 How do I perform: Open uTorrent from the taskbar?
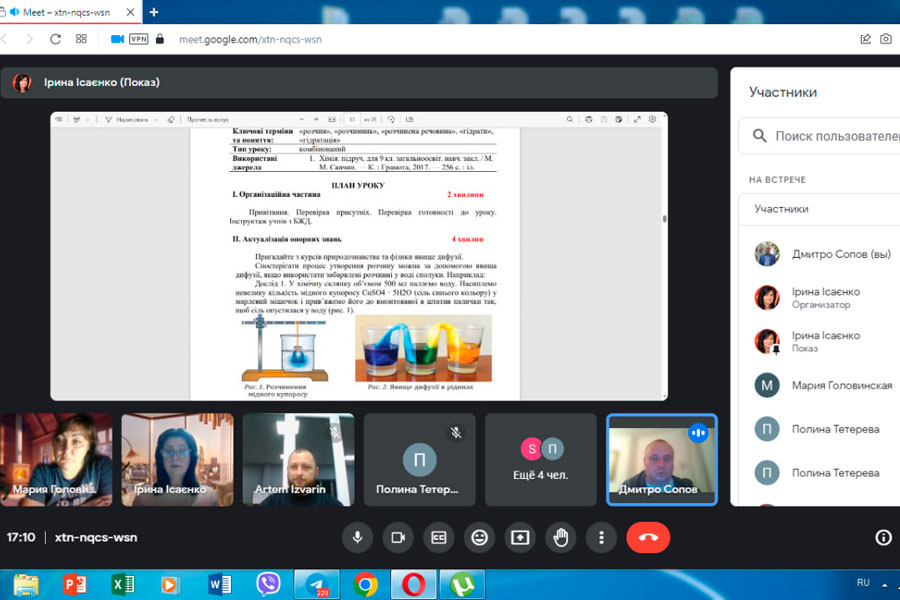click(x=462, y=585)
